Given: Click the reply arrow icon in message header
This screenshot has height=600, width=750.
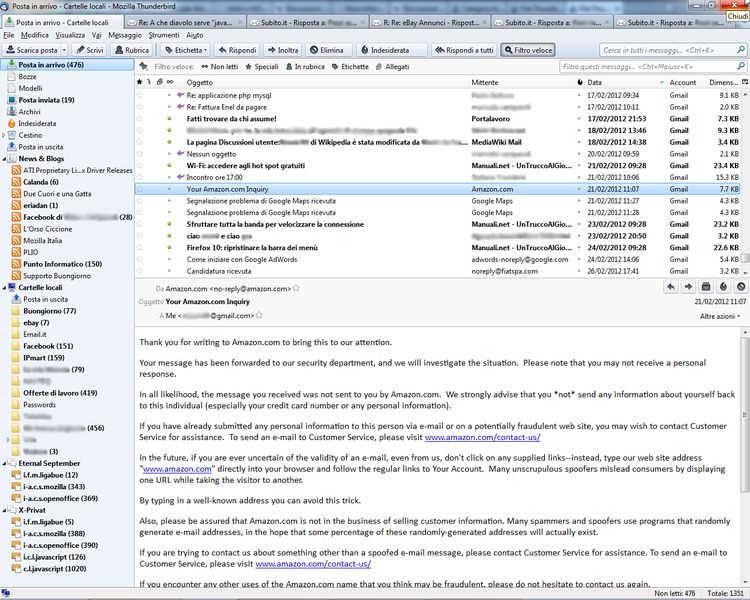Looking at the screenshot, I should (671, 287).
